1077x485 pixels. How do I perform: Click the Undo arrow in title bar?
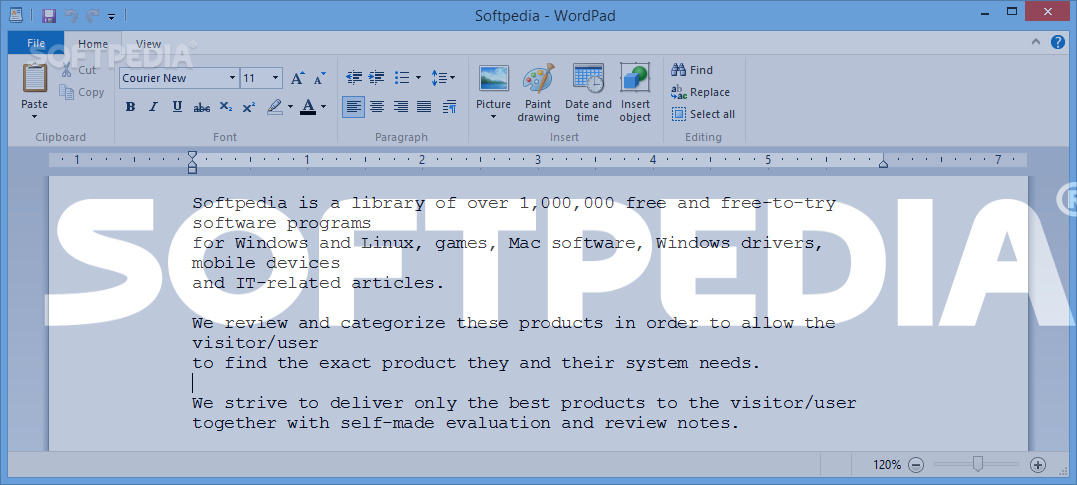click(x=71, y=15)
